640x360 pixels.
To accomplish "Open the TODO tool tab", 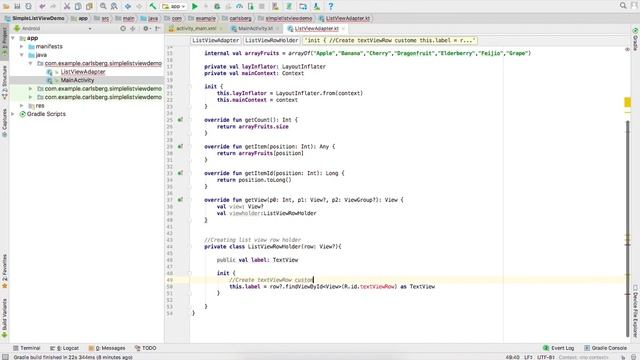I will tap(146, 348).
